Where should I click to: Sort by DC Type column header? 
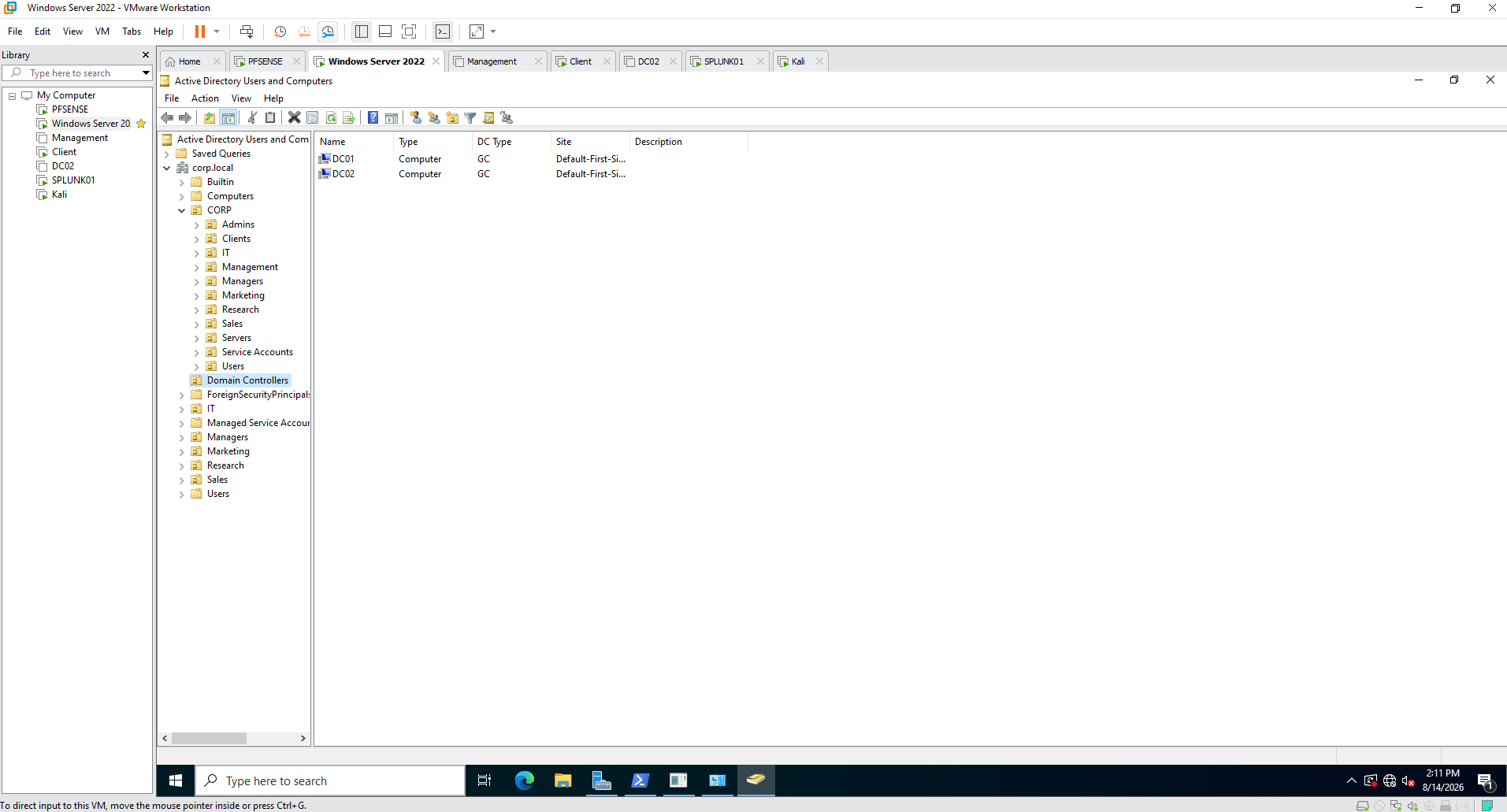tap(511, 142)
